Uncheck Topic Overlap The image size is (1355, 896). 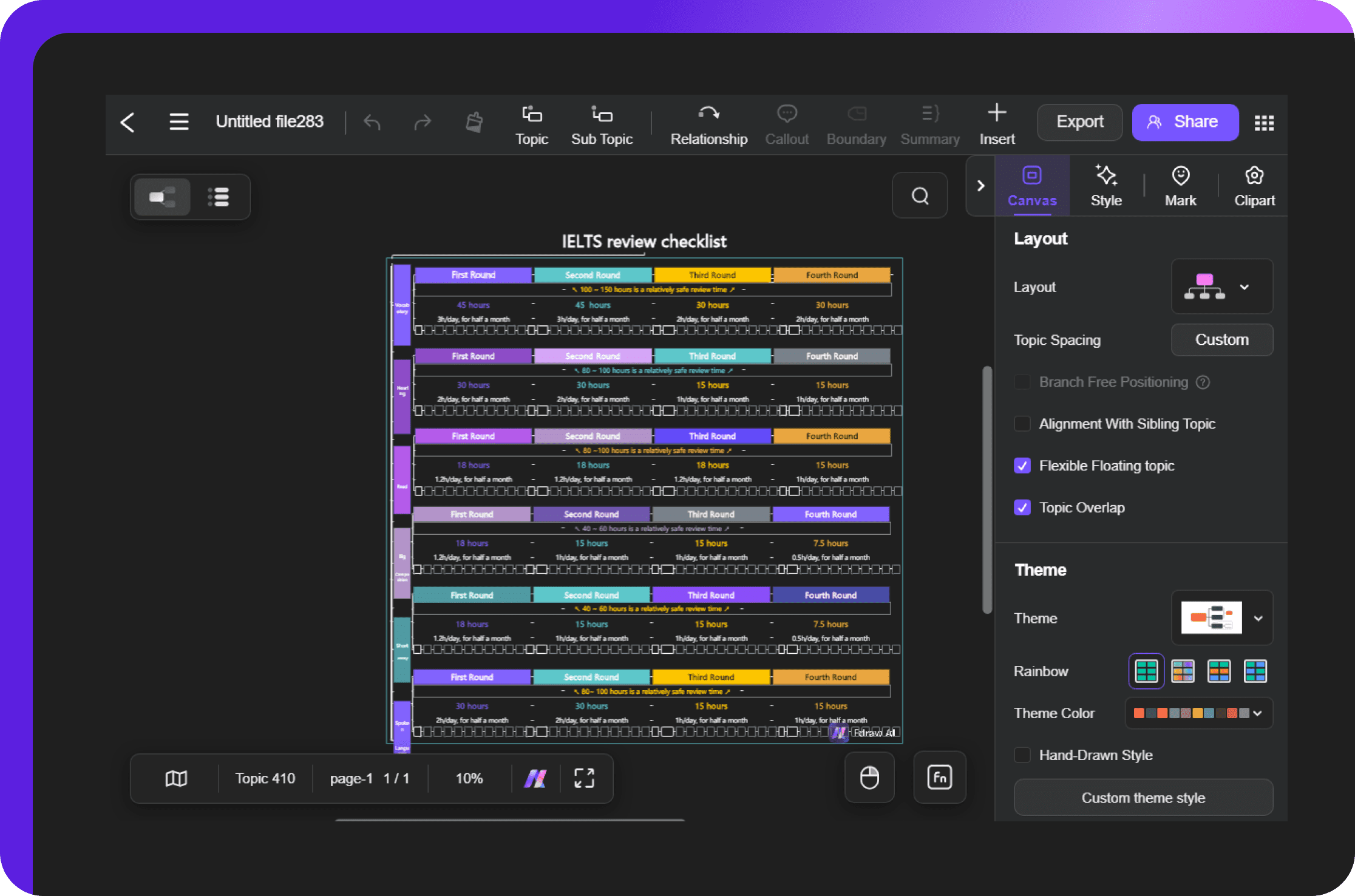[x=1022, y=507]
